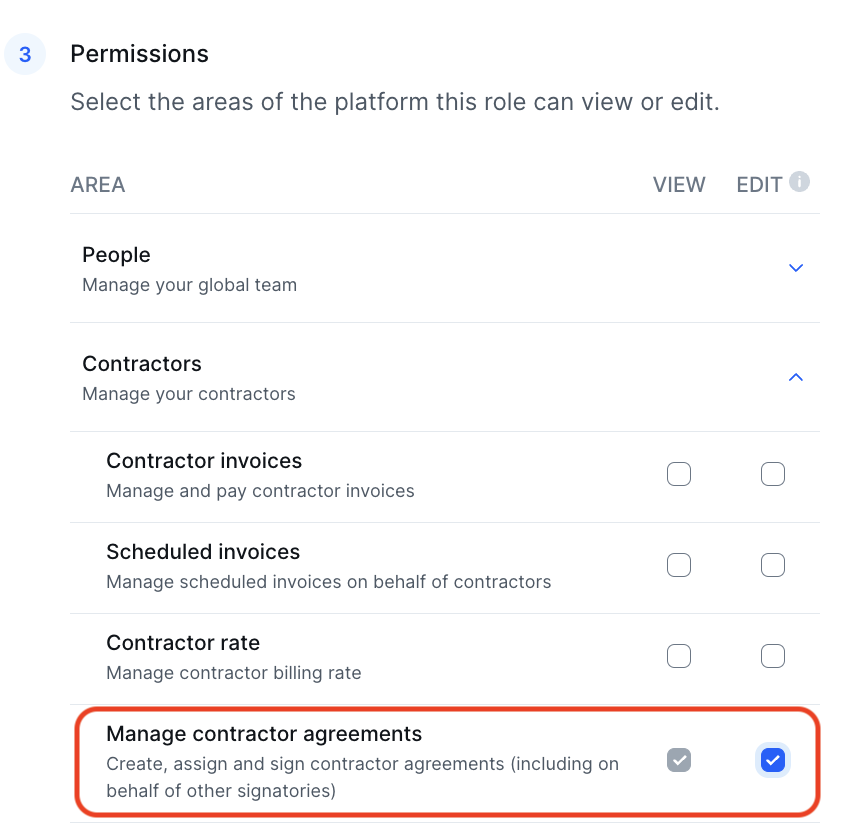Click the info icon next to EDIT
This screenshot has height=823, width=861.
(799, 182)
